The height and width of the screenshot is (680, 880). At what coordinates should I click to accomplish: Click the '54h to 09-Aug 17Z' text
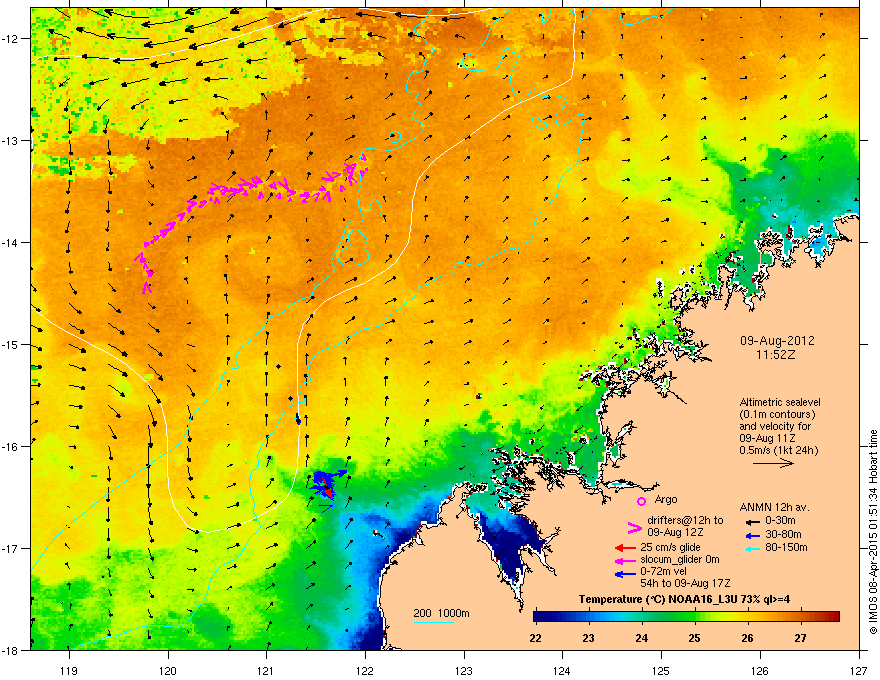click(685, 583)
